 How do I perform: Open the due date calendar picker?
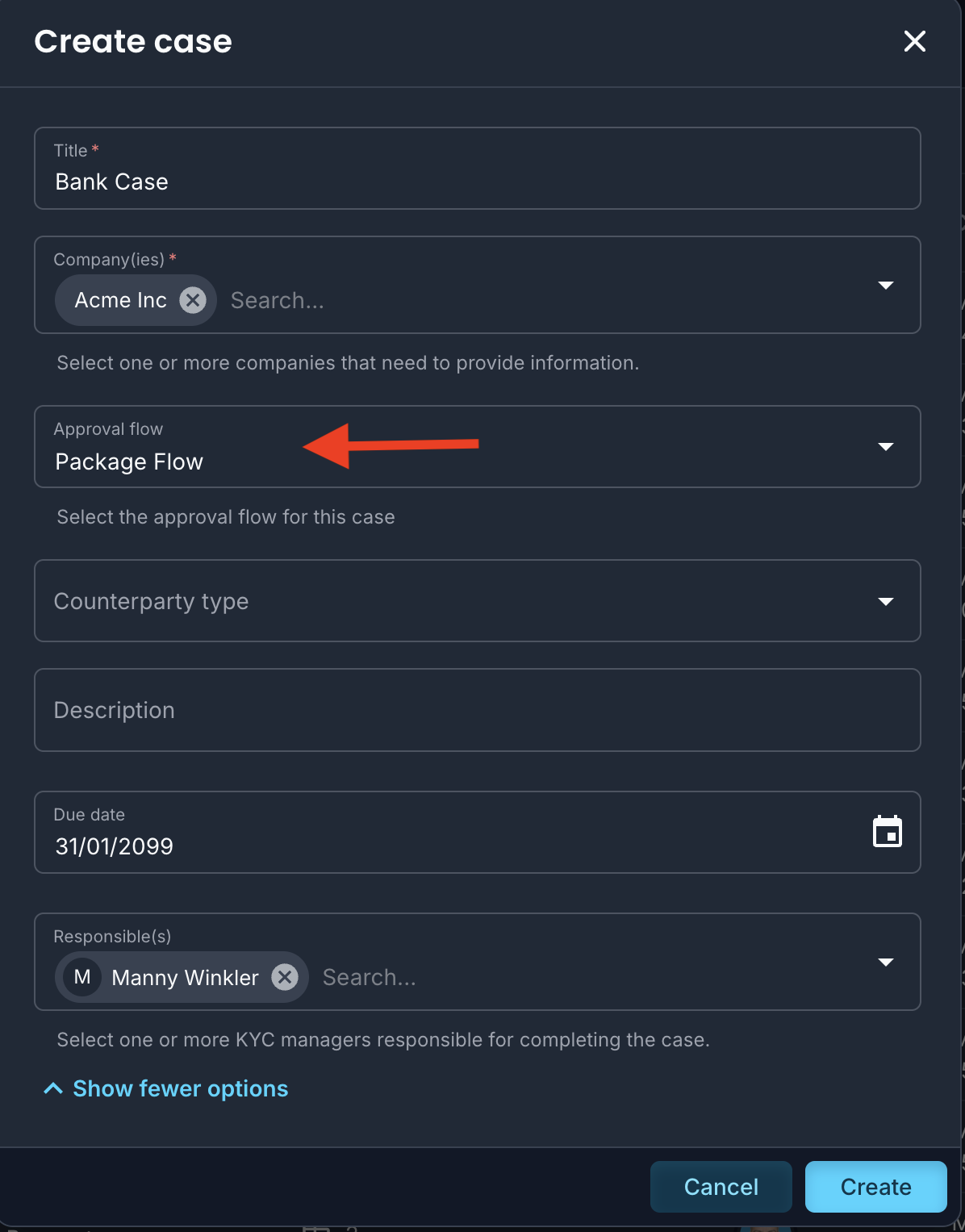(x=888, y=832)
